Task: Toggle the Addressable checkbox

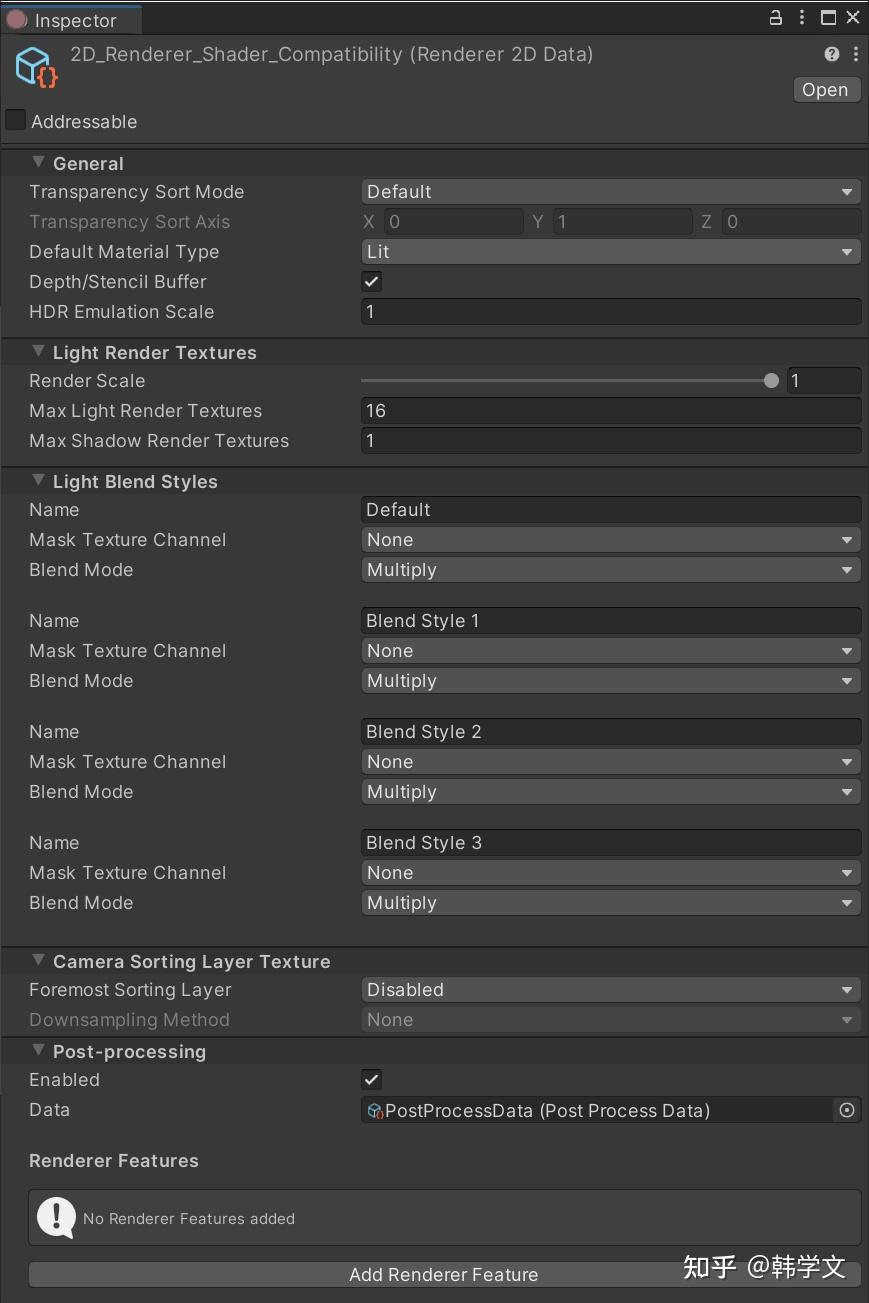Action: pyautogui.click(x=16, y=120)
